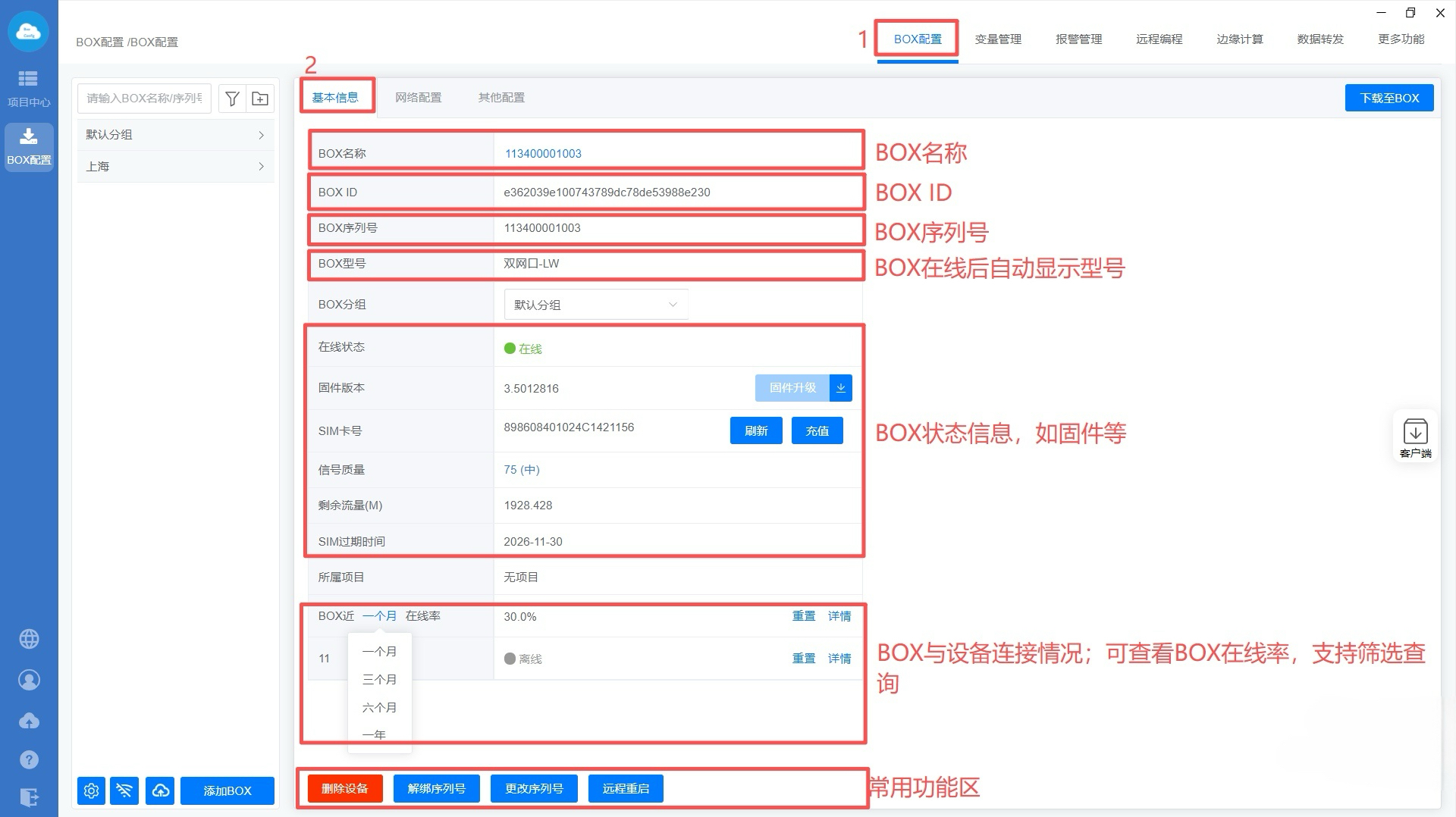This screenshot has width=1456, height=817.
Task: Expand the 默认分组 group
Action: pyautogui.click(x=175, y=135)
